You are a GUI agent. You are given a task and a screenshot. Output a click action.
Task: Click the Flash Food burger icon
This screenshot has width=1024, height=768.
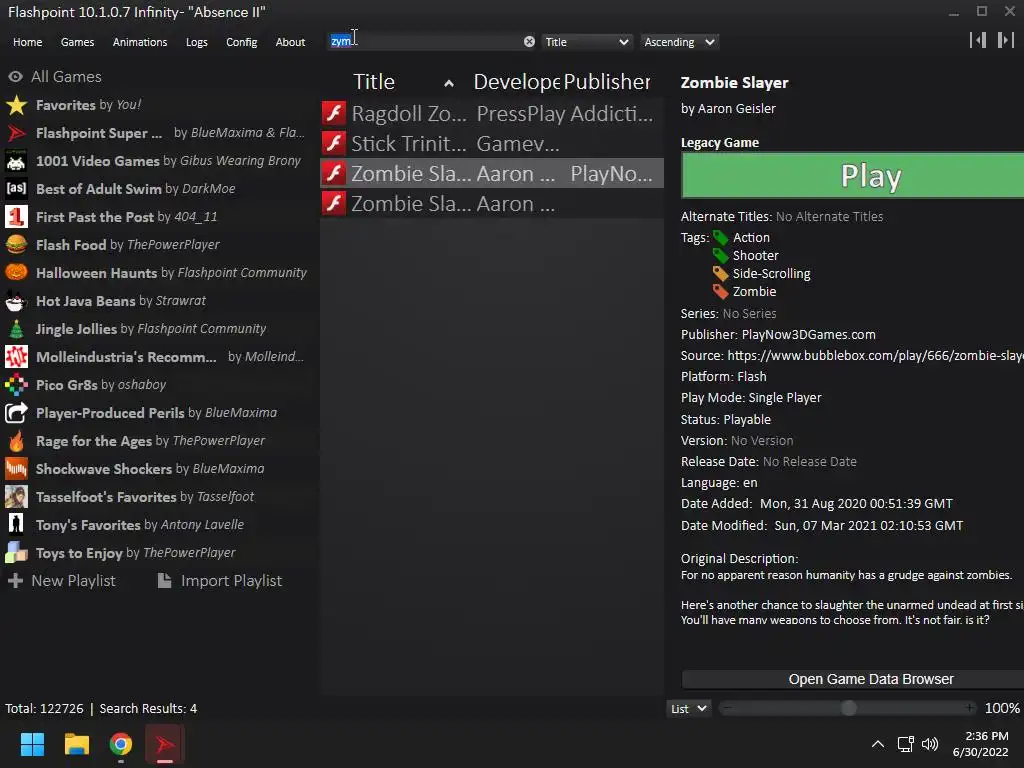16,245
